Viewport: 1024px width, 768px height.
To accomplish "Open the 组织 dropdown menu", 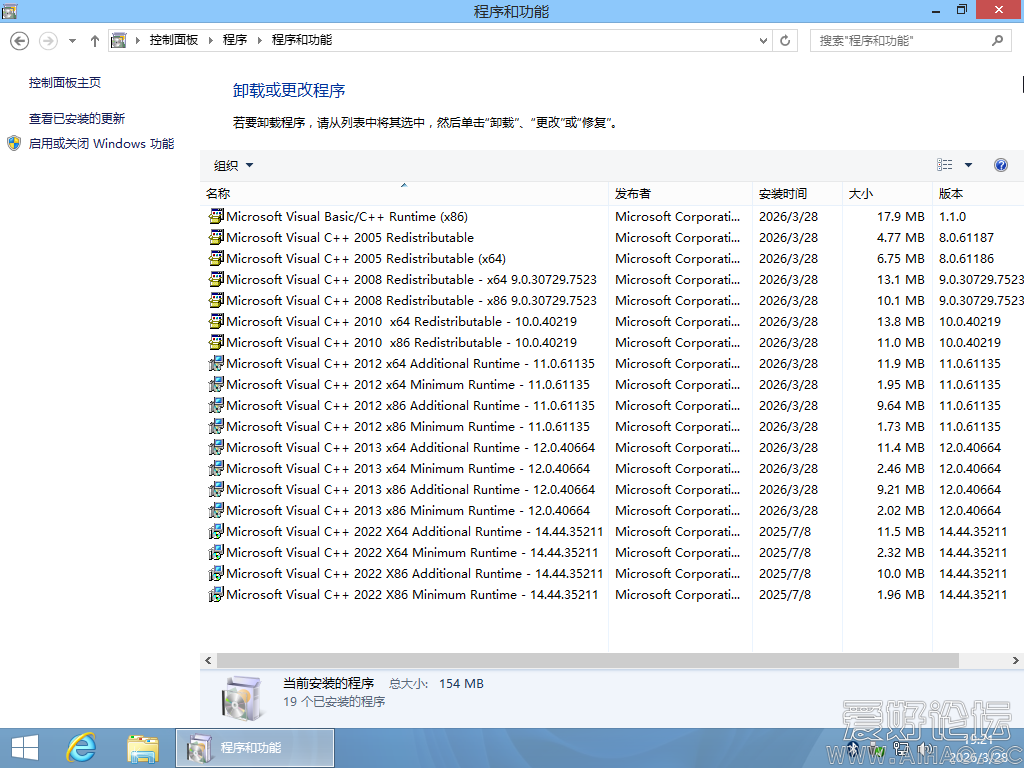I will point(233,166).
